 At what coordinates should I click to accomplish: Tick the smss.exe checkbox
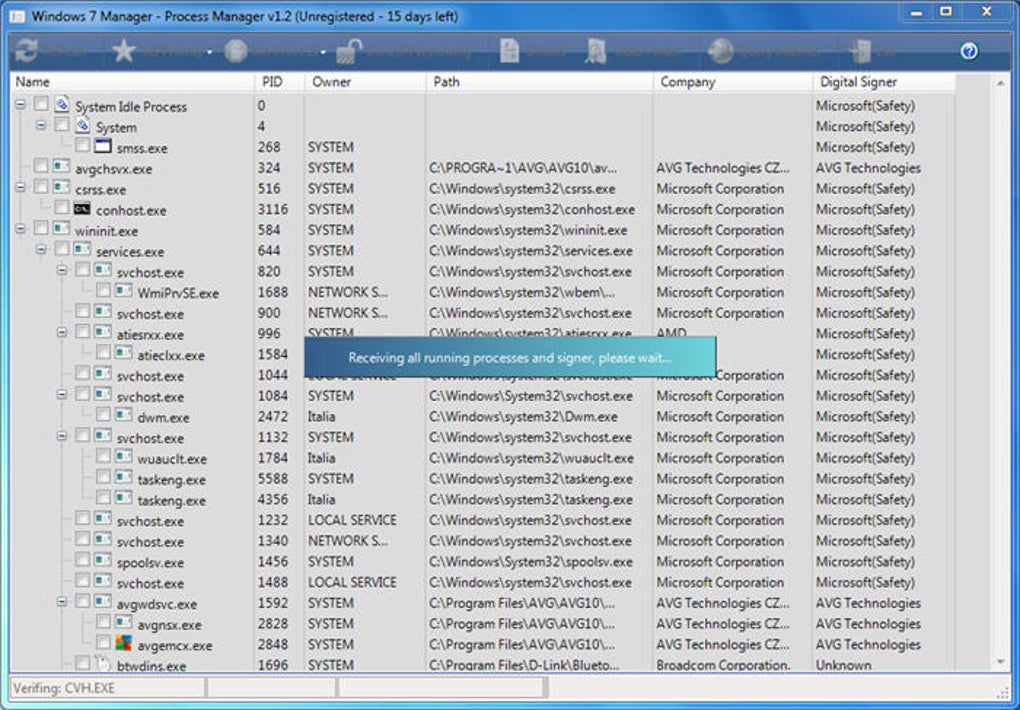[x=83, y=145]
